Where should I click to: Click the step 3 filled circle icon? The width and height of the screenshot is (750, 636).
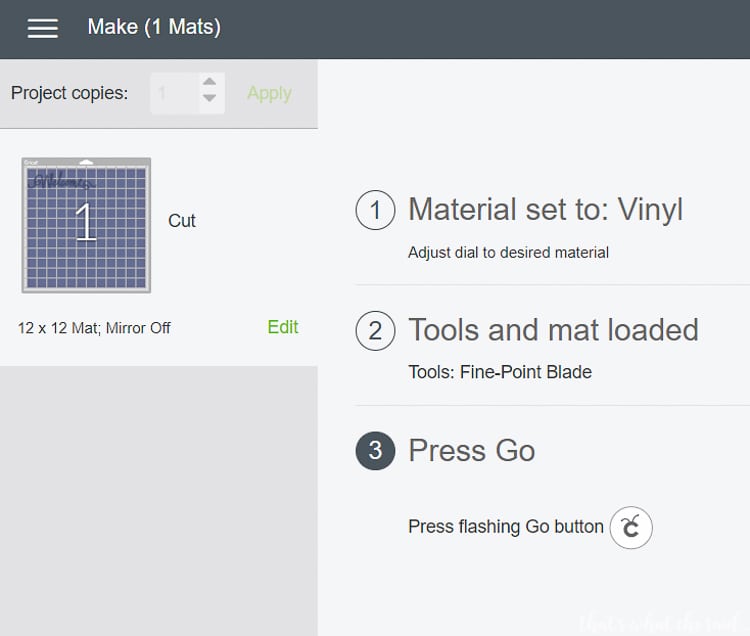click(375, 450)
